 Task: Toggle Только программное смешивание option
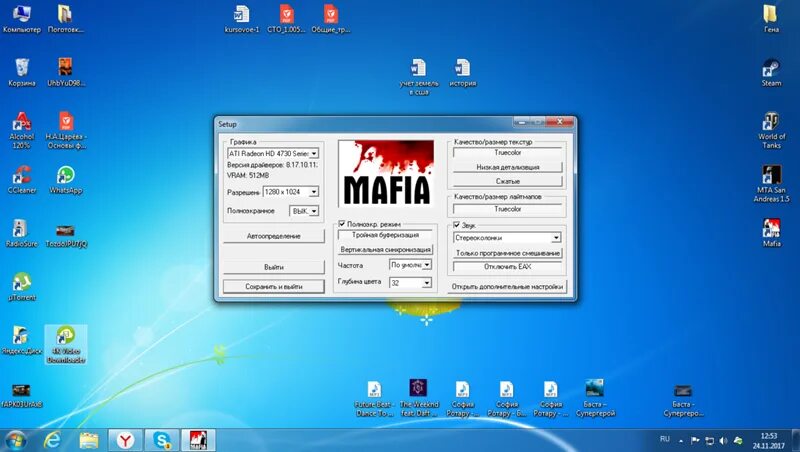click(x=507, y=253)
